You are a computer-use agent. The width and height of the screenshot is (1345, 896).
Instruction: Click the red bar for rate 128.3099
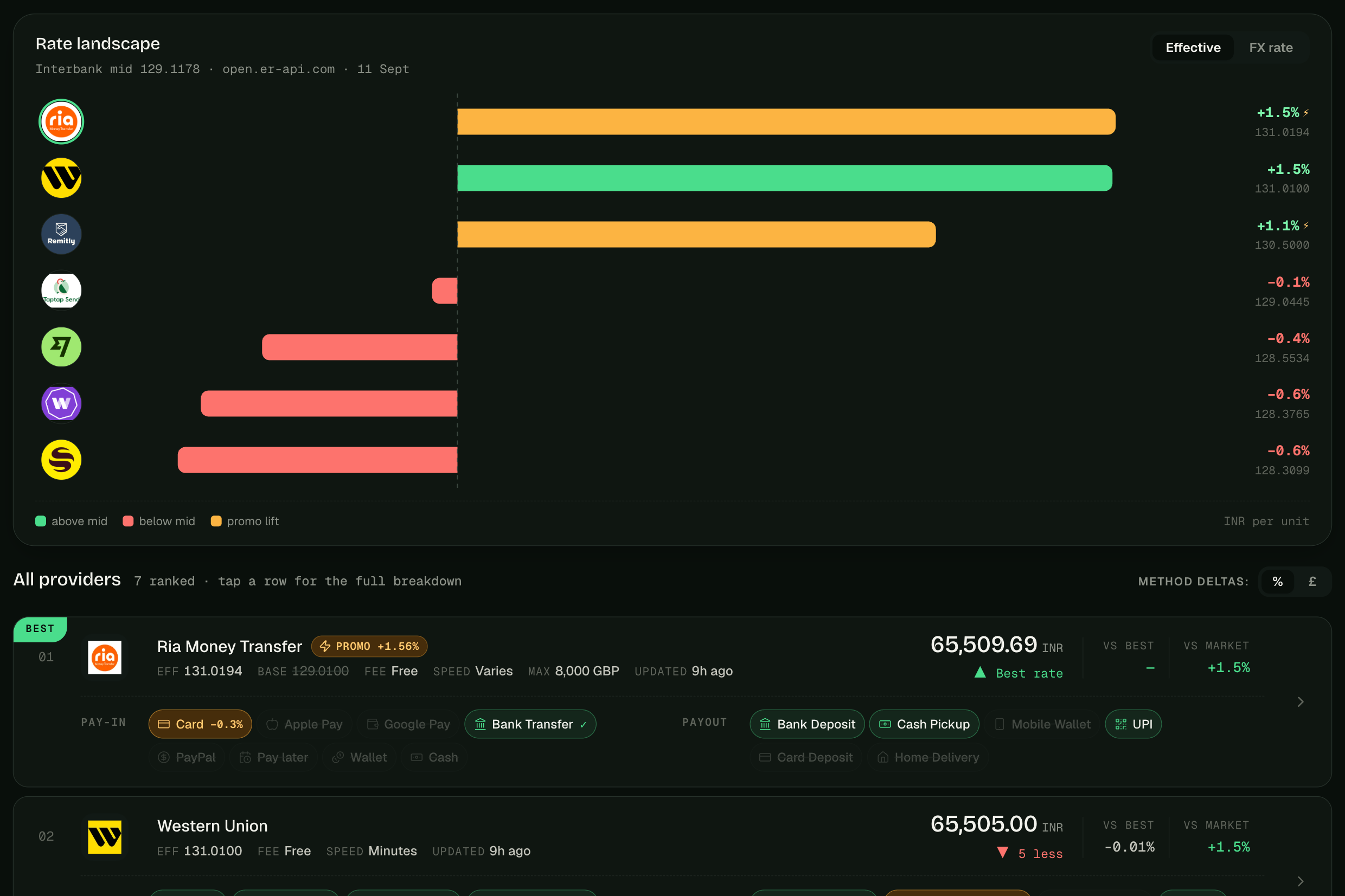pos(318,460)
